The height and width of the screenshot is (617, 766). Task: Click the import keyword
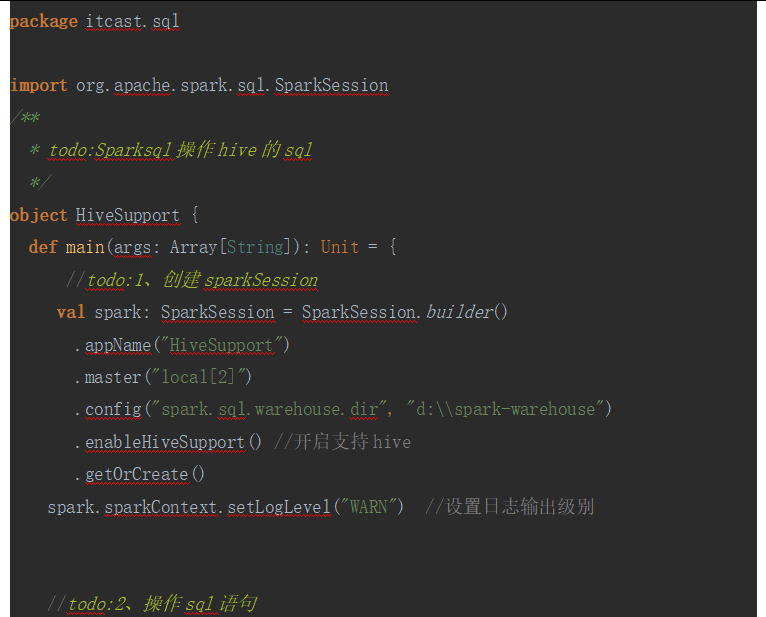click(39, 85)
